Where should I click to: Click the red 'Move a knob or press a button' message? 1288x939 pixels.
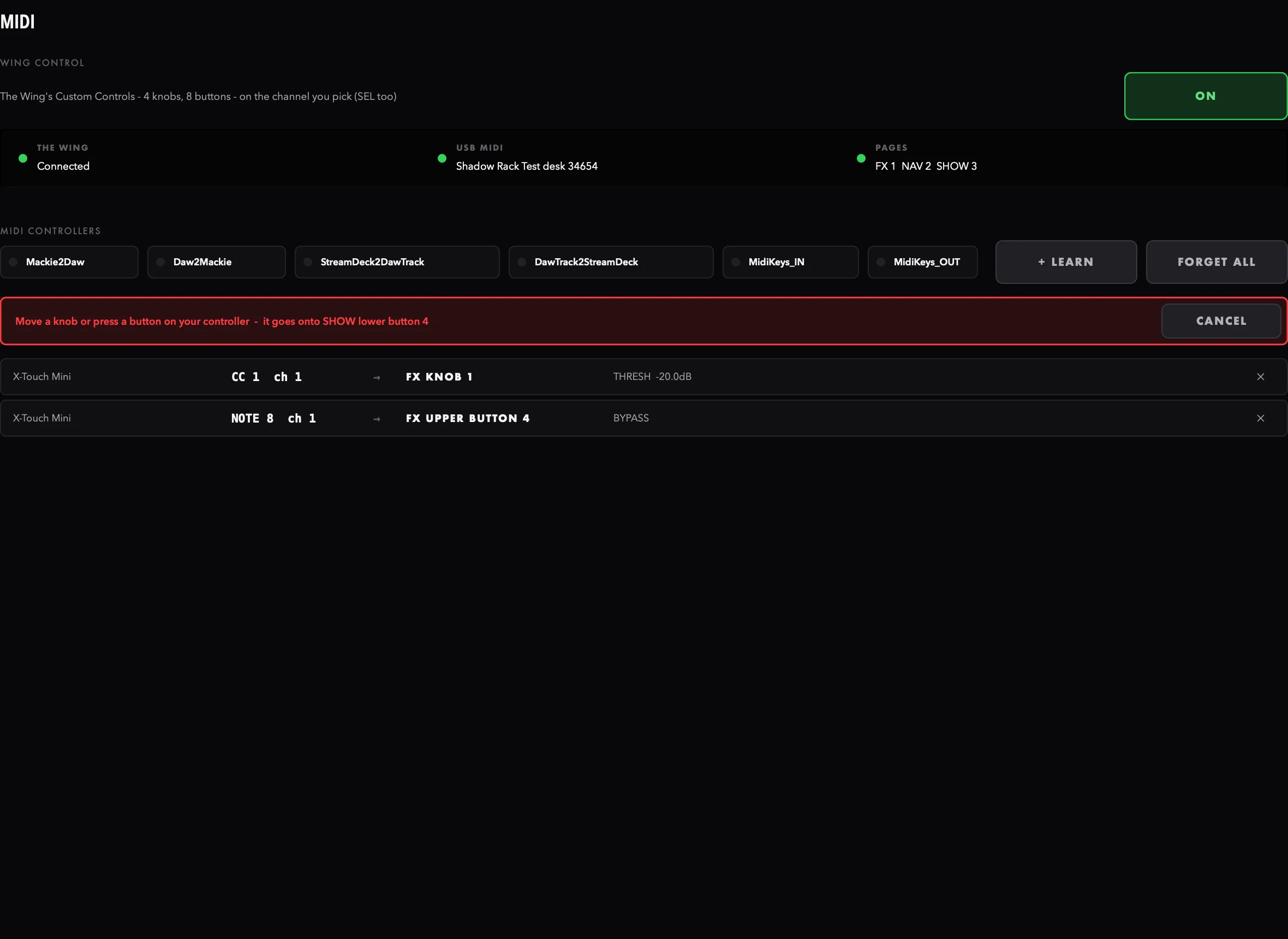coord(222,321)
